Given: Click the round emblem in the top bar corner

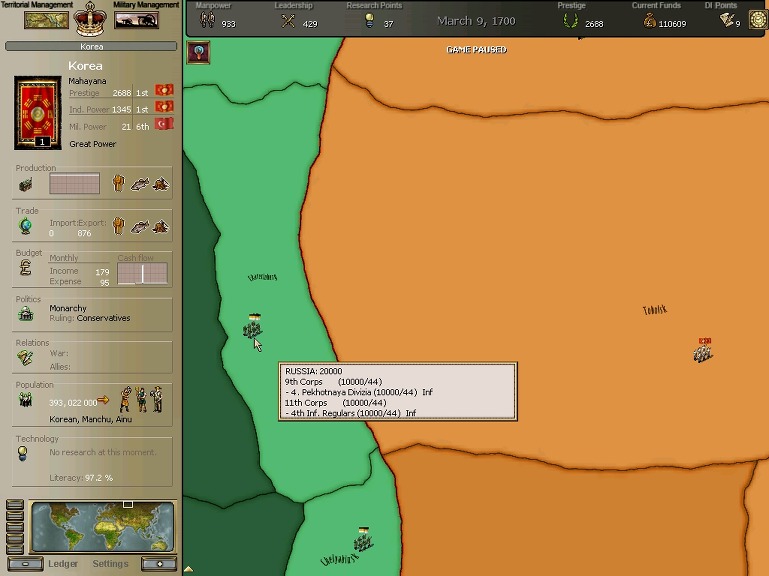Looking at the screenshot, I should (x=758, y=20).
